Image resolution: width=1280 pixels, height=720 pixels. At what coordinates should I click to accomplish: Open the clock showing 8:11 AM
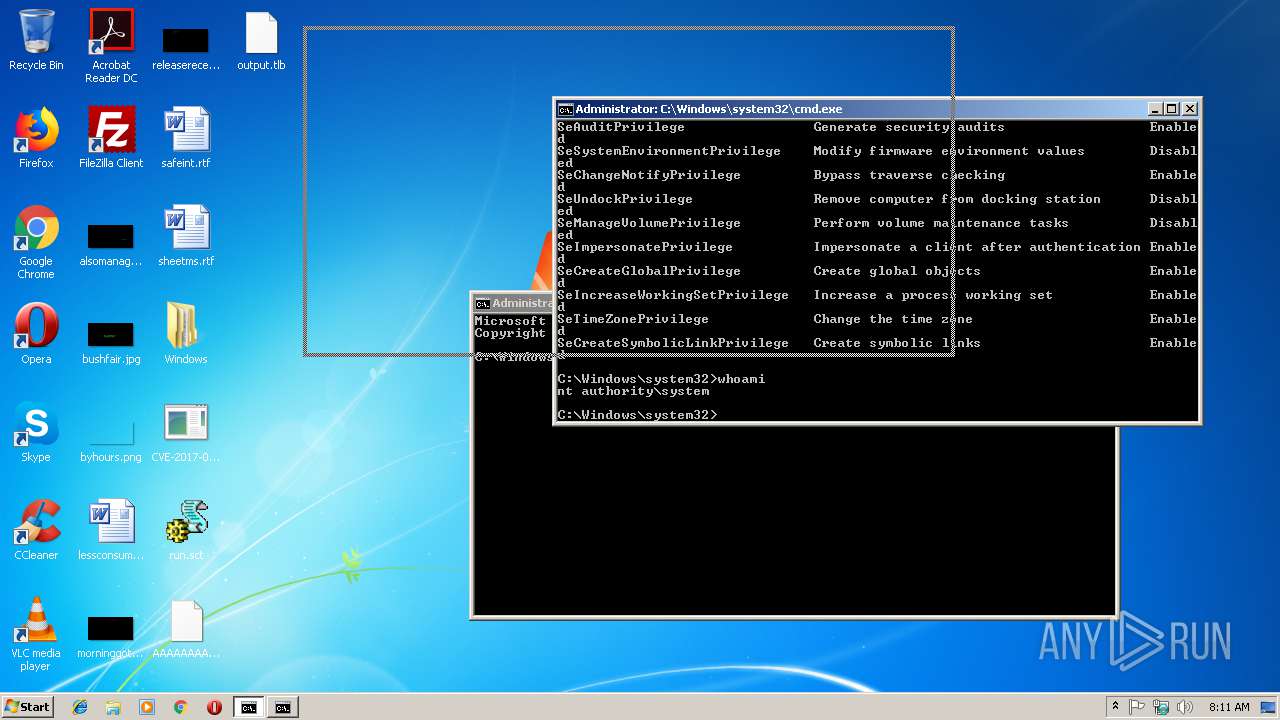pos(1229,707)
